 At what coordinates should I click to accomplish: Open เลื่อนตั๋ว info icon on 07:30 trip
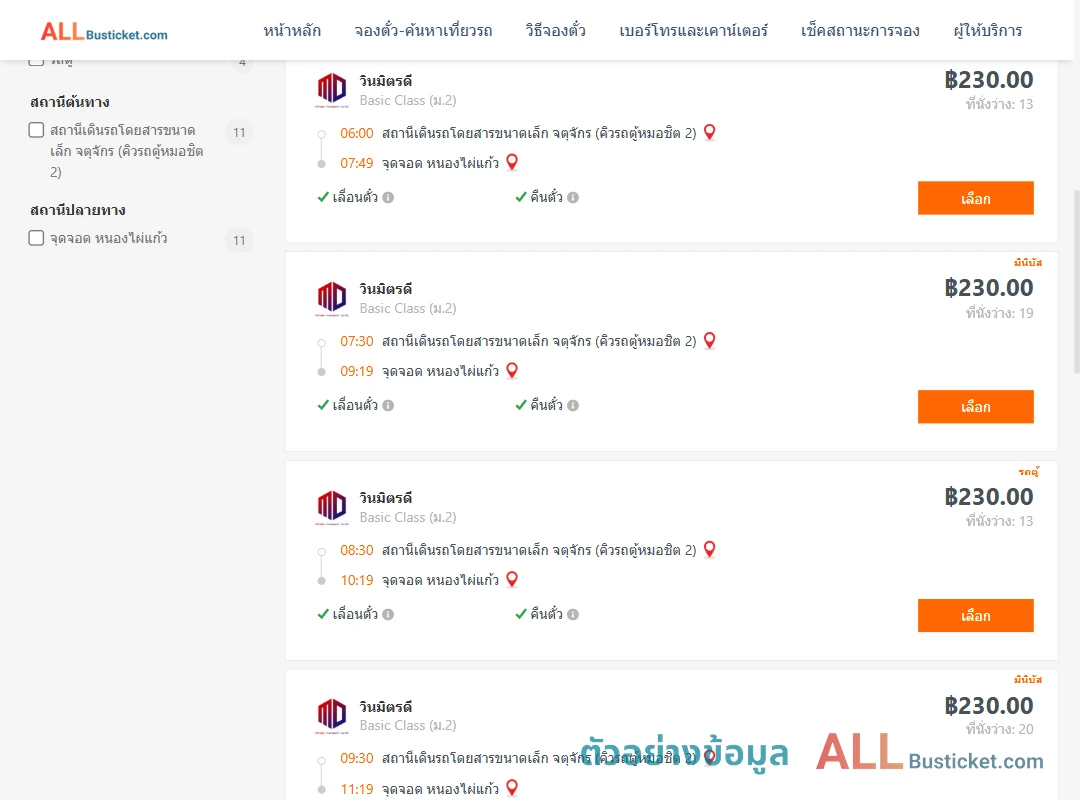click(x=388, y=406)
